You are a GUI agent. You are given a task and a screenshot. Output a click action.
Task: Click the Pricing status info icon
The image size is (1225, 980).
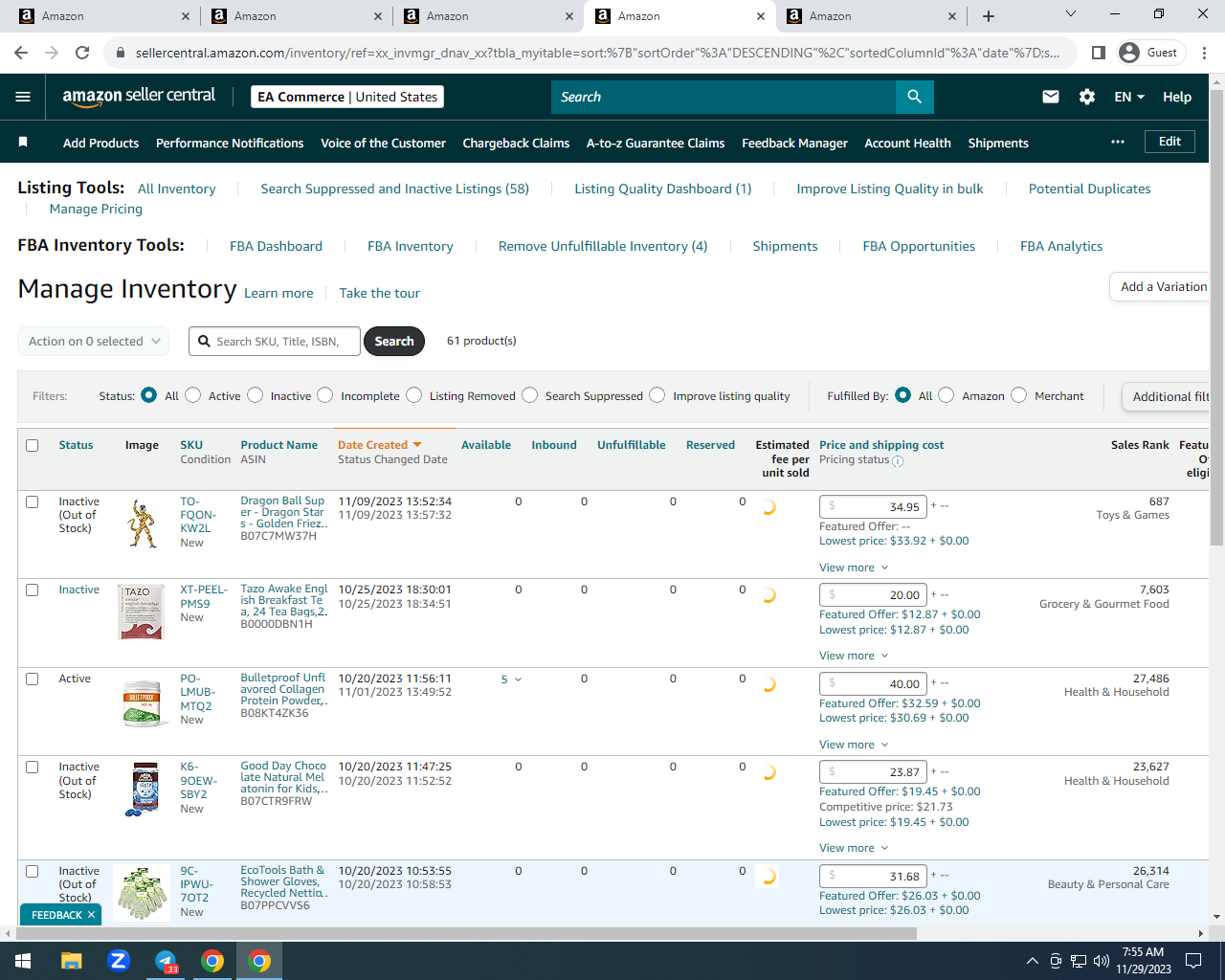coord(898,460)
